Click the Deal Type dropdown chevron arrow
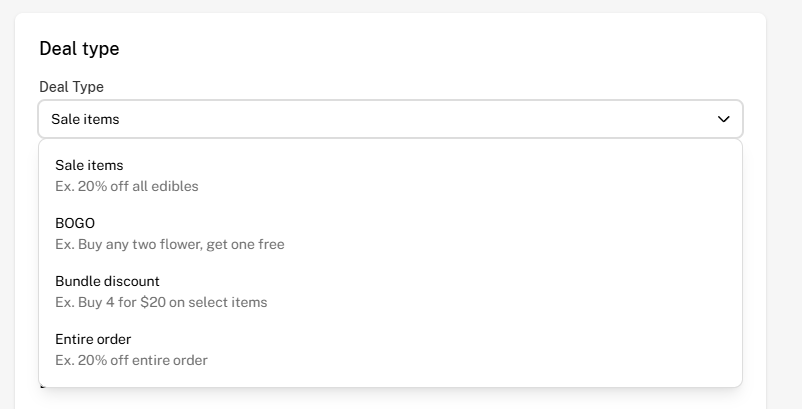This screenshot has height=409, width=802. [724, 119]
